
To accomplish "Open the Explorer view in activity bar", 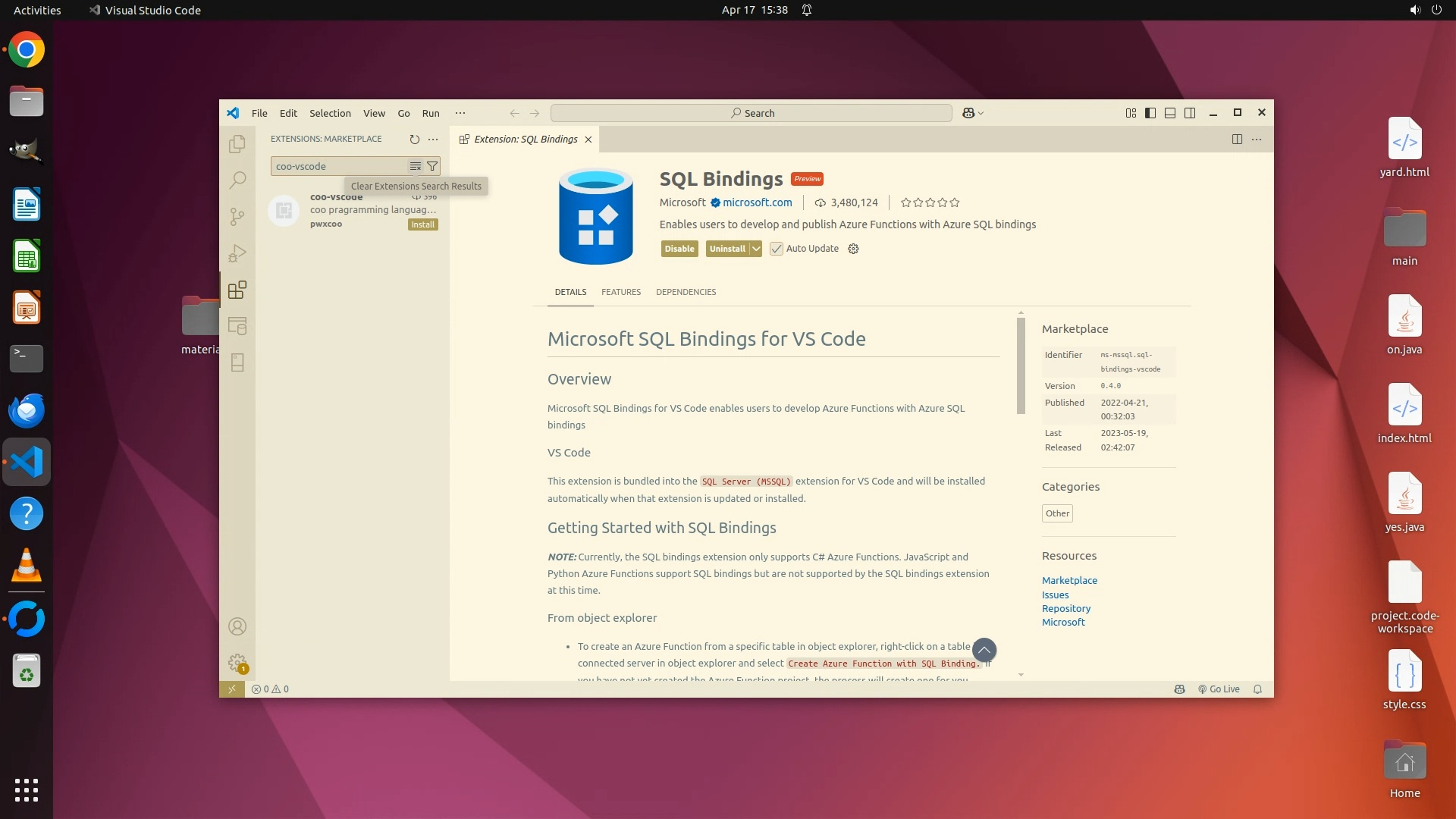I will (x=237, y=143).
